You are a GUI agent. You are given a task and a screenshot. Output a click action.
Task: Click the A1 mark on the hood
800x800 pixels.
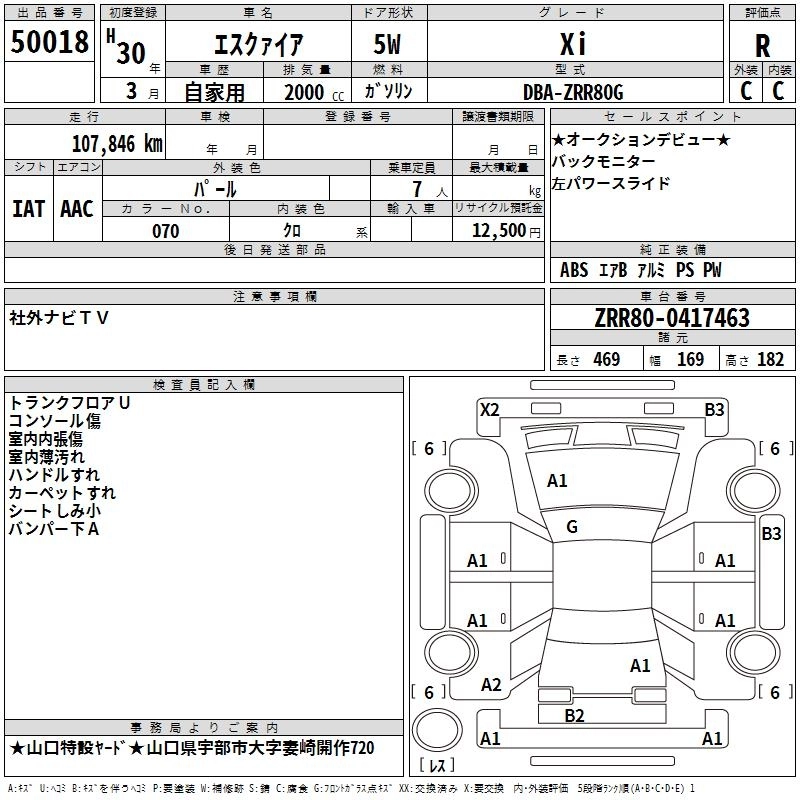click(x=557, y=481)
